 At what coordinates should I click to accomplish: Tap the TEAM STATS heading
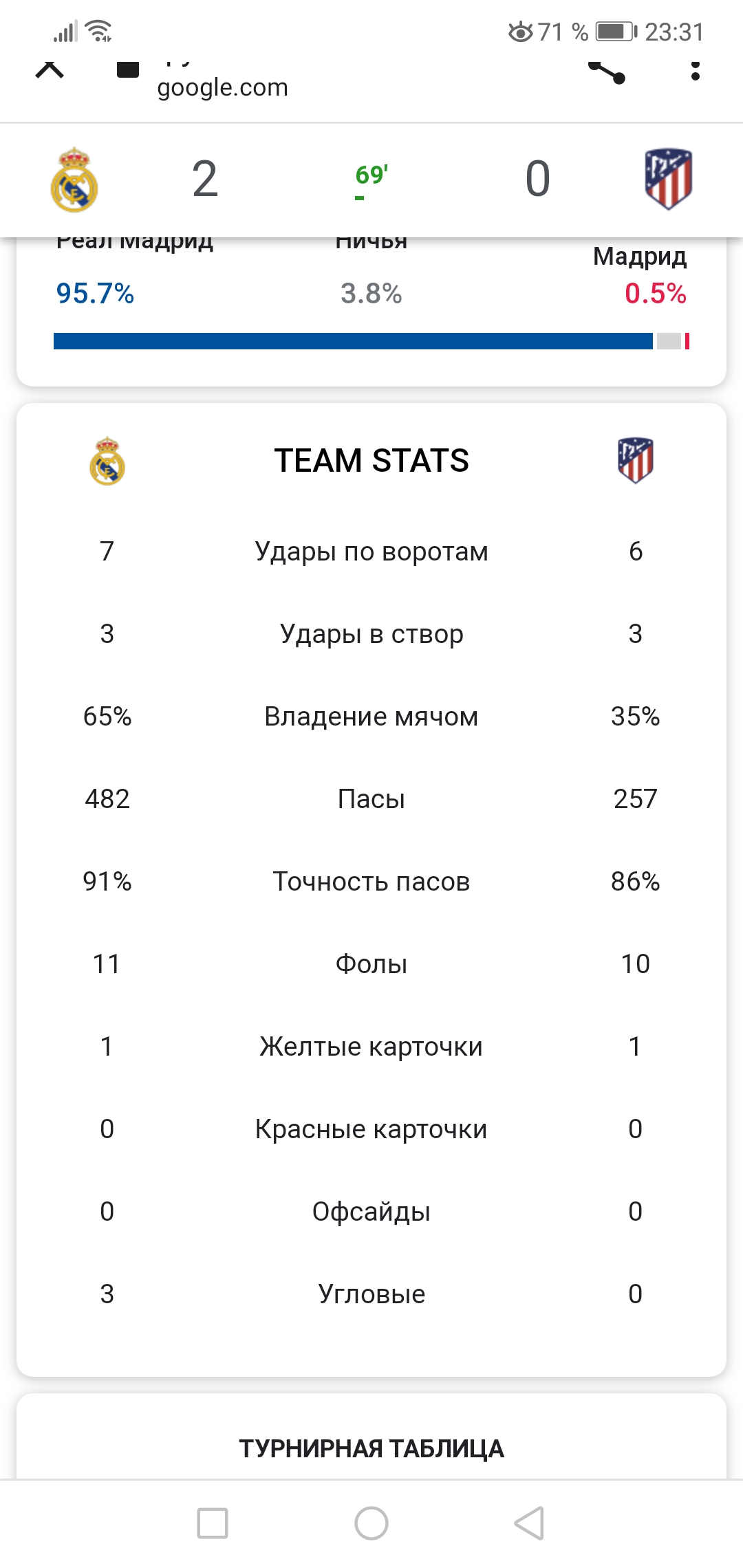coord(371,460)
